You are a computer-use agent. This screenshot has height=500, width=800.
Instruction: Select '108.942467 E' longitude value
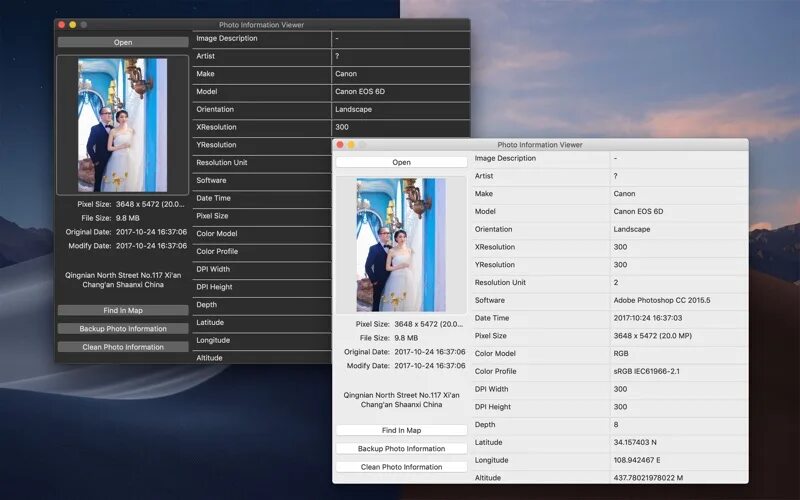pos(637,460)
